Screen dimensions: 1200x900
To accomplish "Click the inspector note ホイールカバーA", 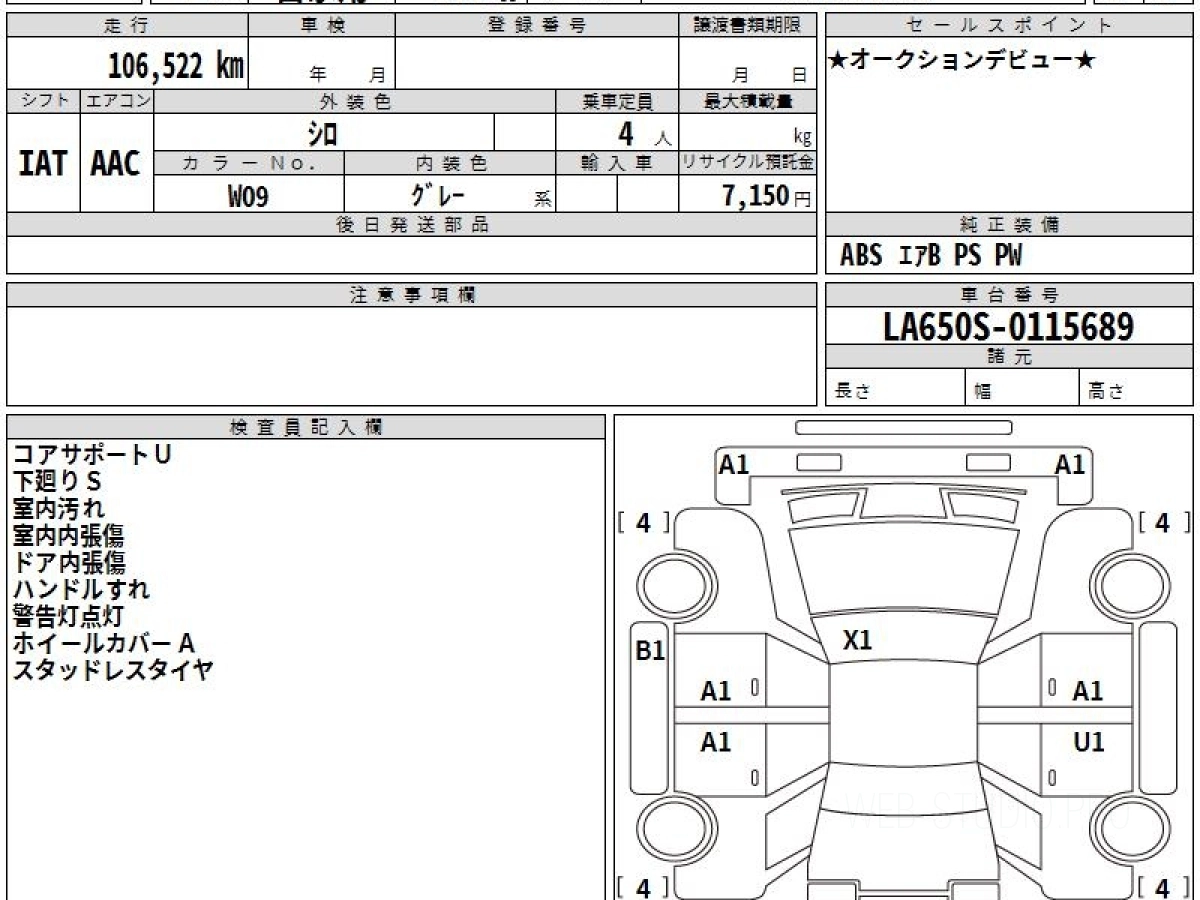I will tap(103, 643).
